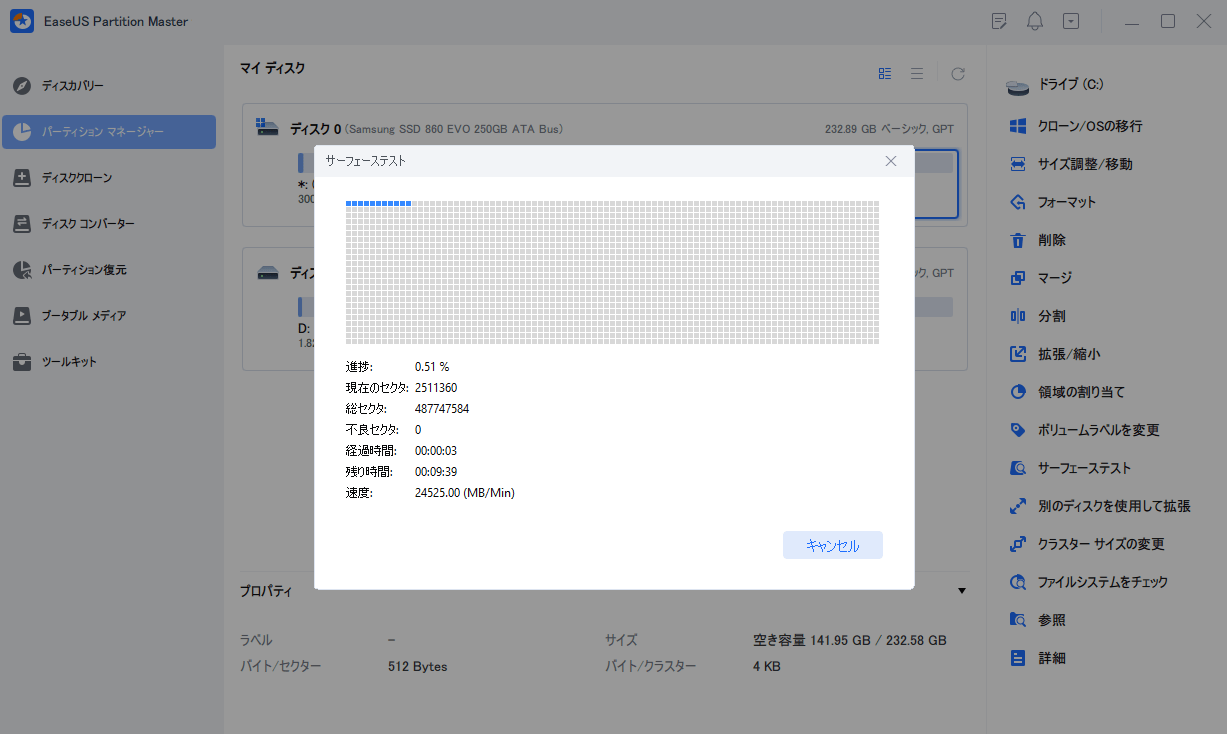Click the 別のディスクを使用して拡張 arrow icon
The image size is (1227, 734).
(x=1018, y=506)
